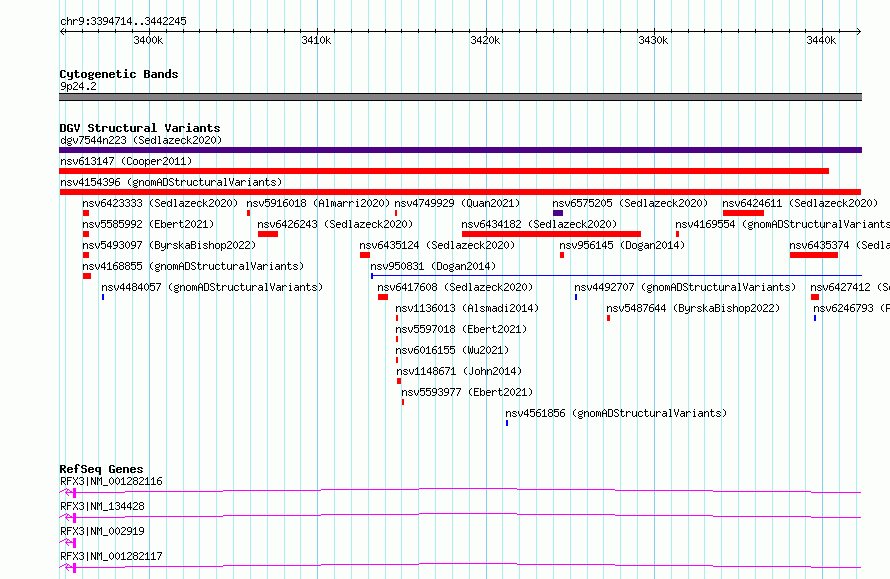Open nsv6016155 (Wu2021) variant

click(x=452, y=350)
